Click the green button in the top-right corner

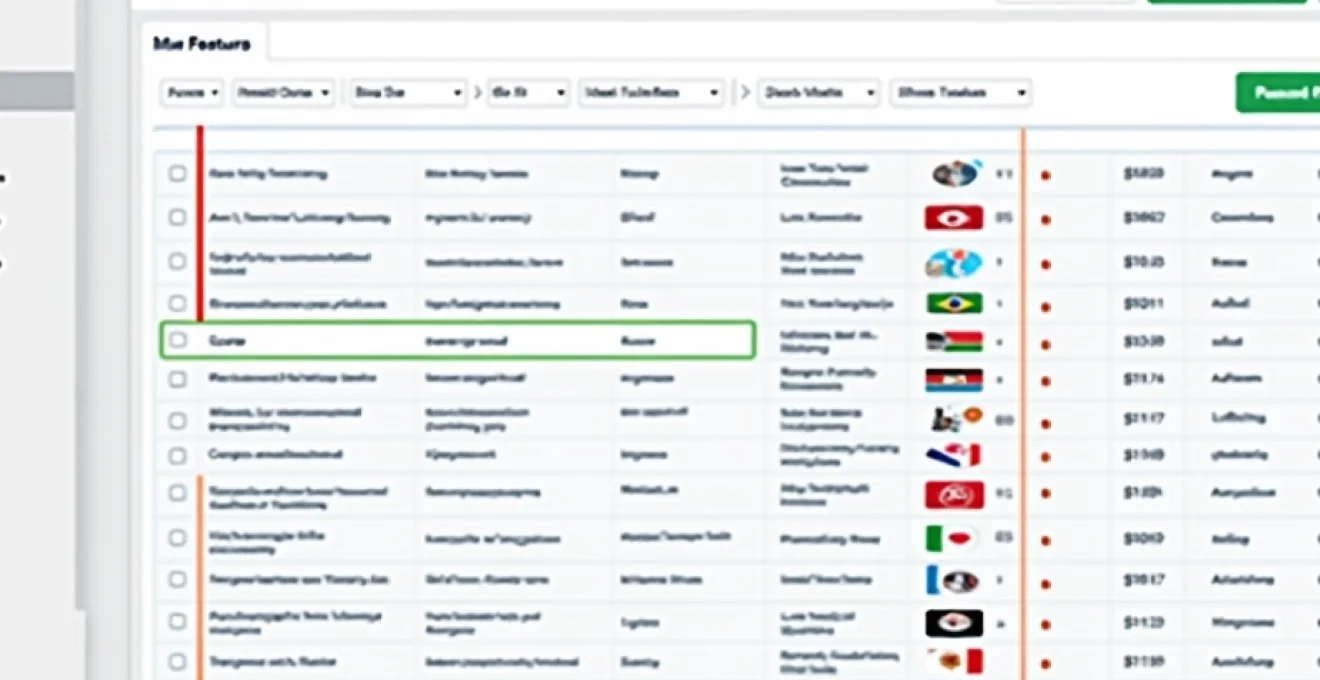click(1280, 93)
